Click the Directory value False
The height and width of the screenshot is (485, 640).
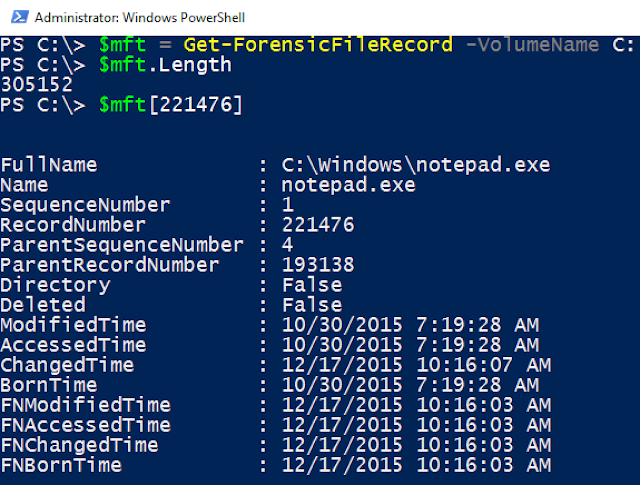(x=312, y=285)
